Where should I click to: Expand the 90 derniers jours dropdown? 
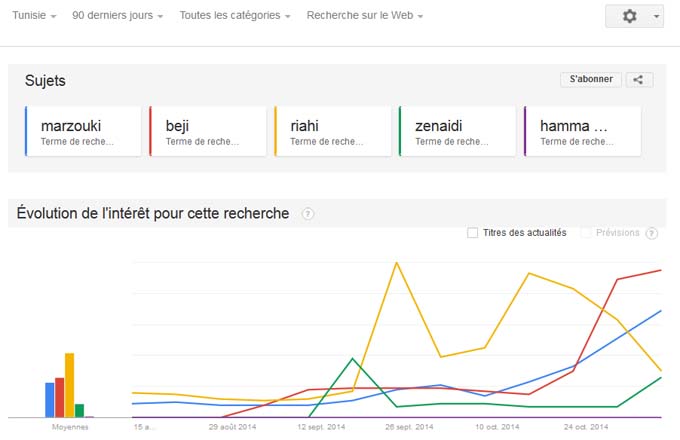click(117, 16)
